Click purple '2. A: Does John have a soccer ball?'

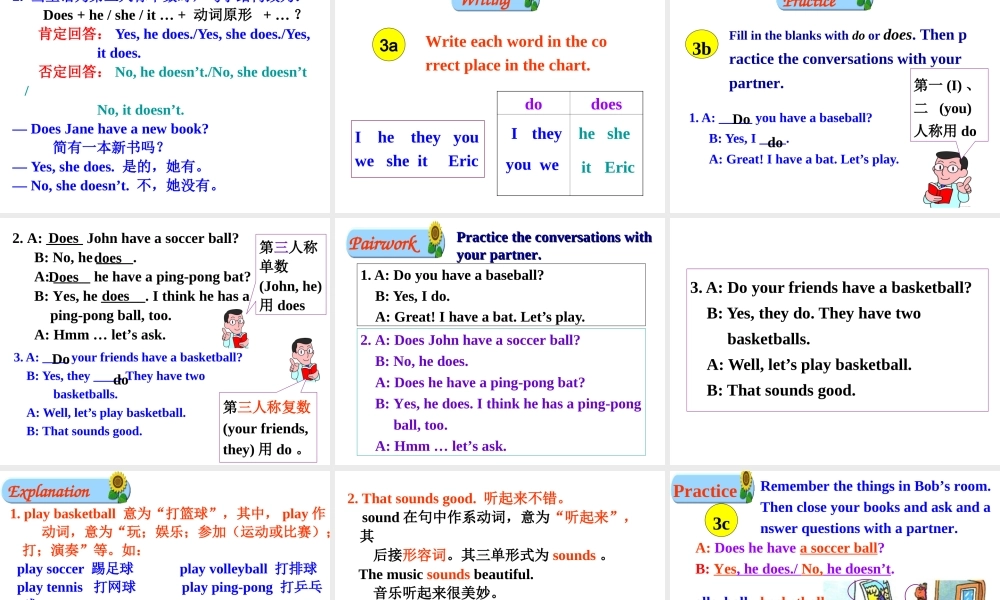[x=470, y=340]
